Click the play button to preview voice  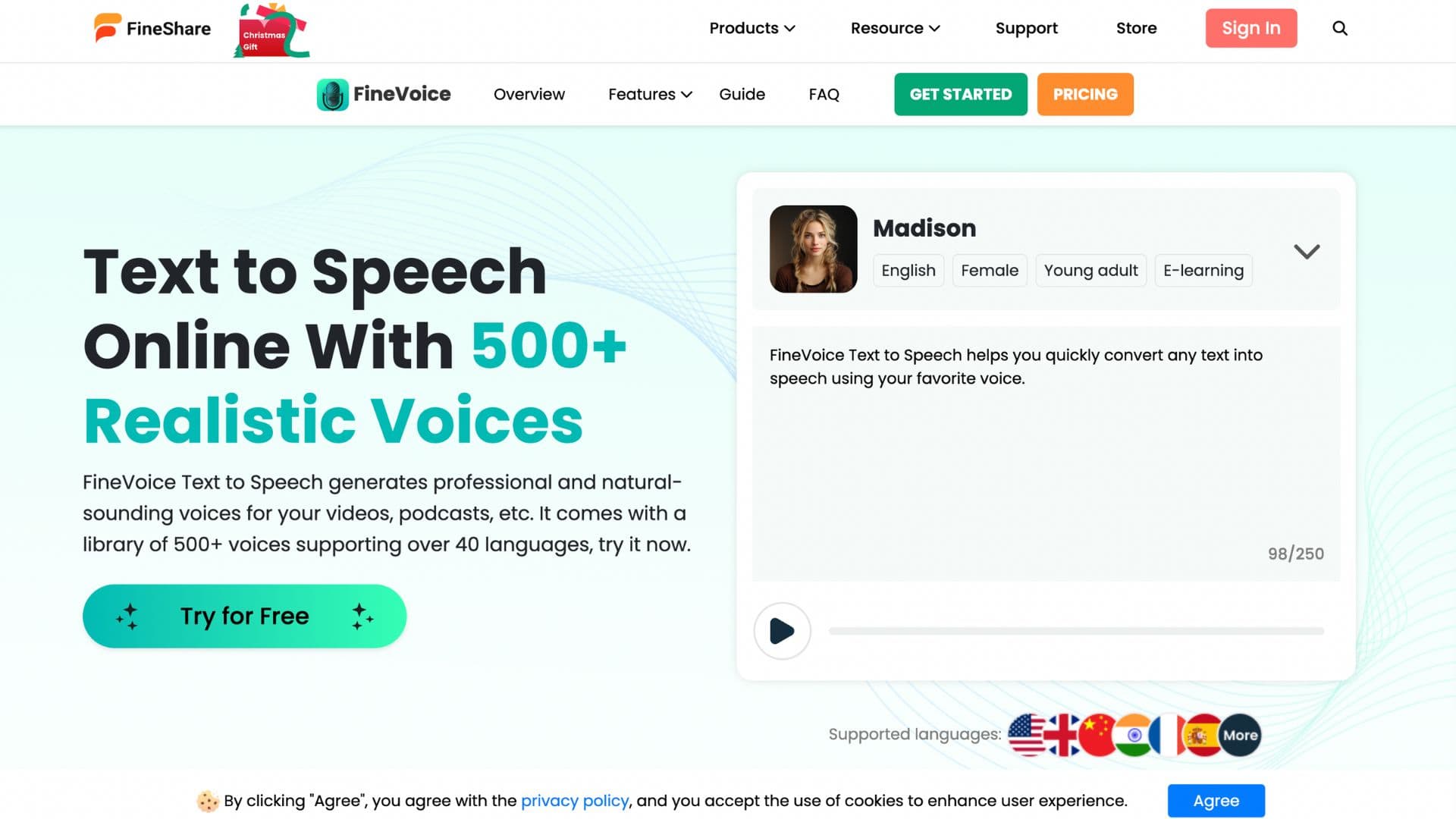click(782, 631)
